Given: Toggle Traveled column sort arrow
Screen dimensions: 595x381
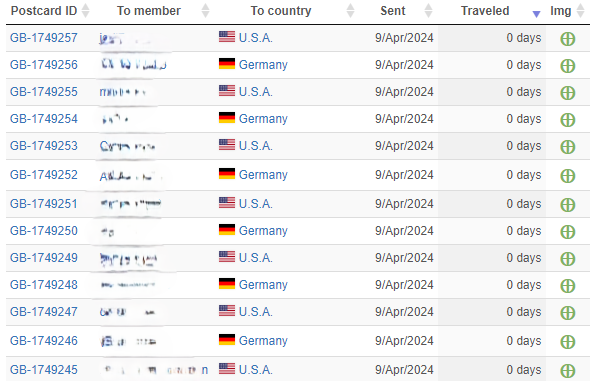Looking at the screenshot, I should (x=536, y=14).
